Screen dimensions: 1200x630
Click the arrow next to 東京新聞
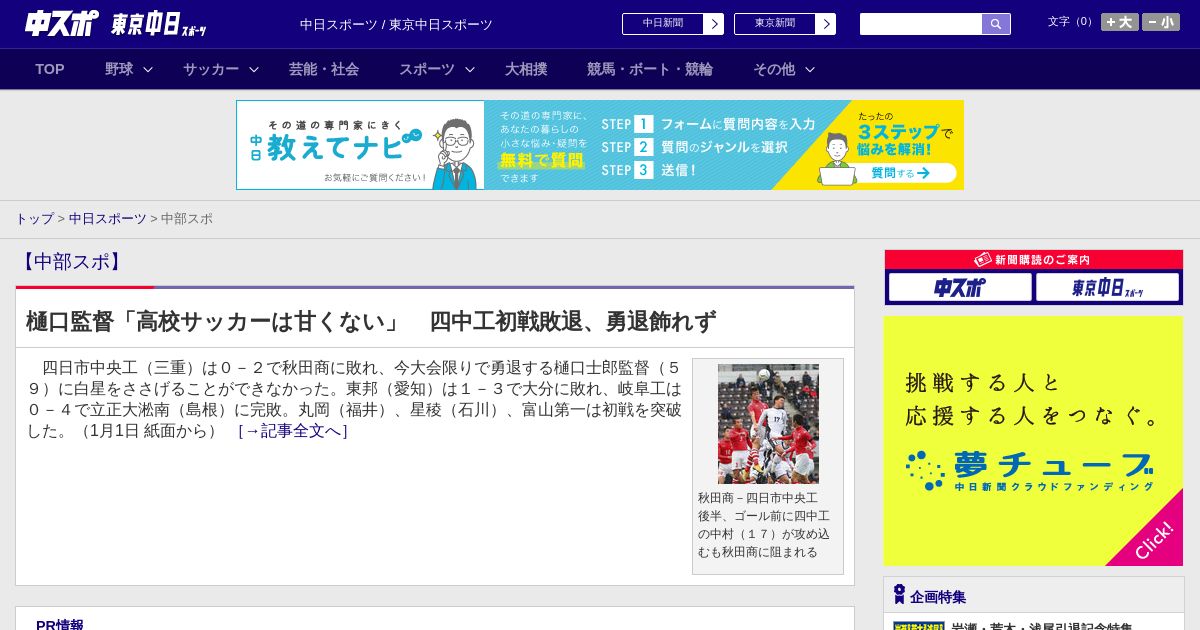pos(826,24)
